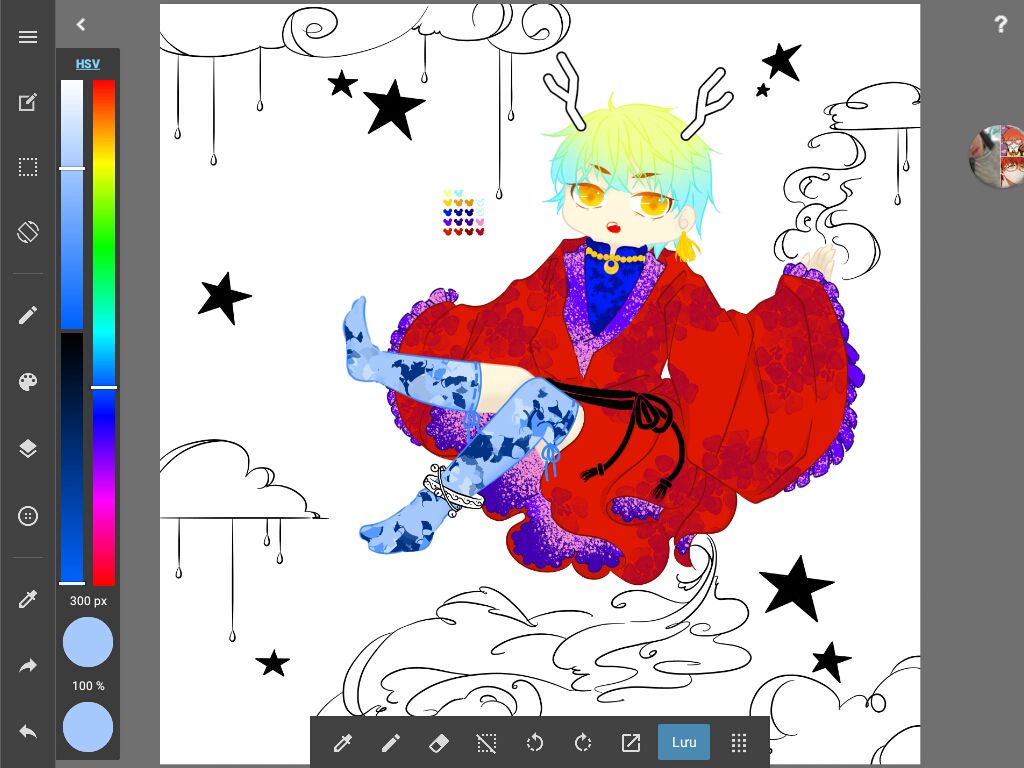The image size is (1024, 768).
Task: Expand the grid dots menu in bottom toolbar
Action: point(739,743)
